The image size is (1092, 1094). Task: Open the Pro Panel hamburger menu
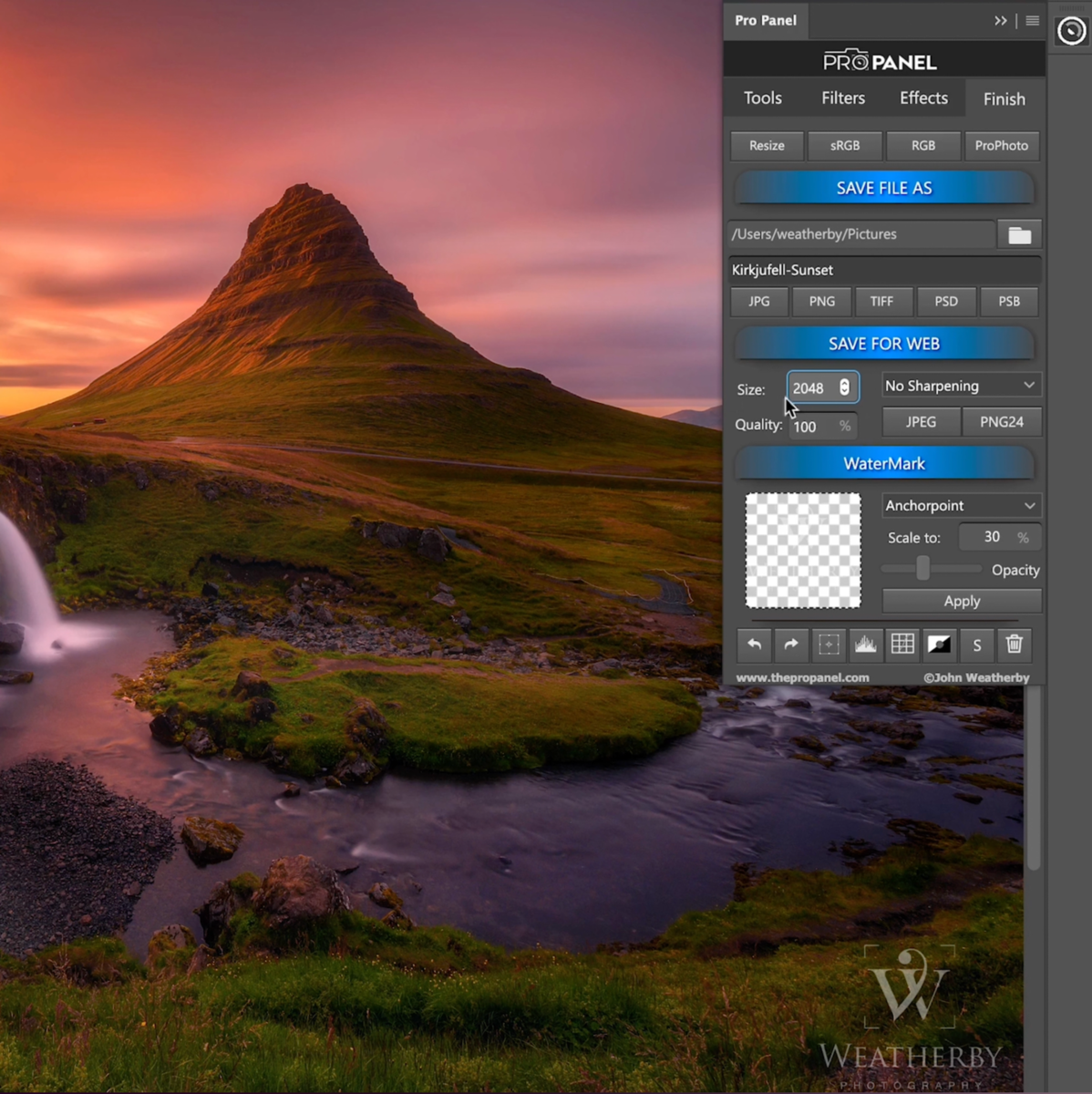[x=1032, y=20]
